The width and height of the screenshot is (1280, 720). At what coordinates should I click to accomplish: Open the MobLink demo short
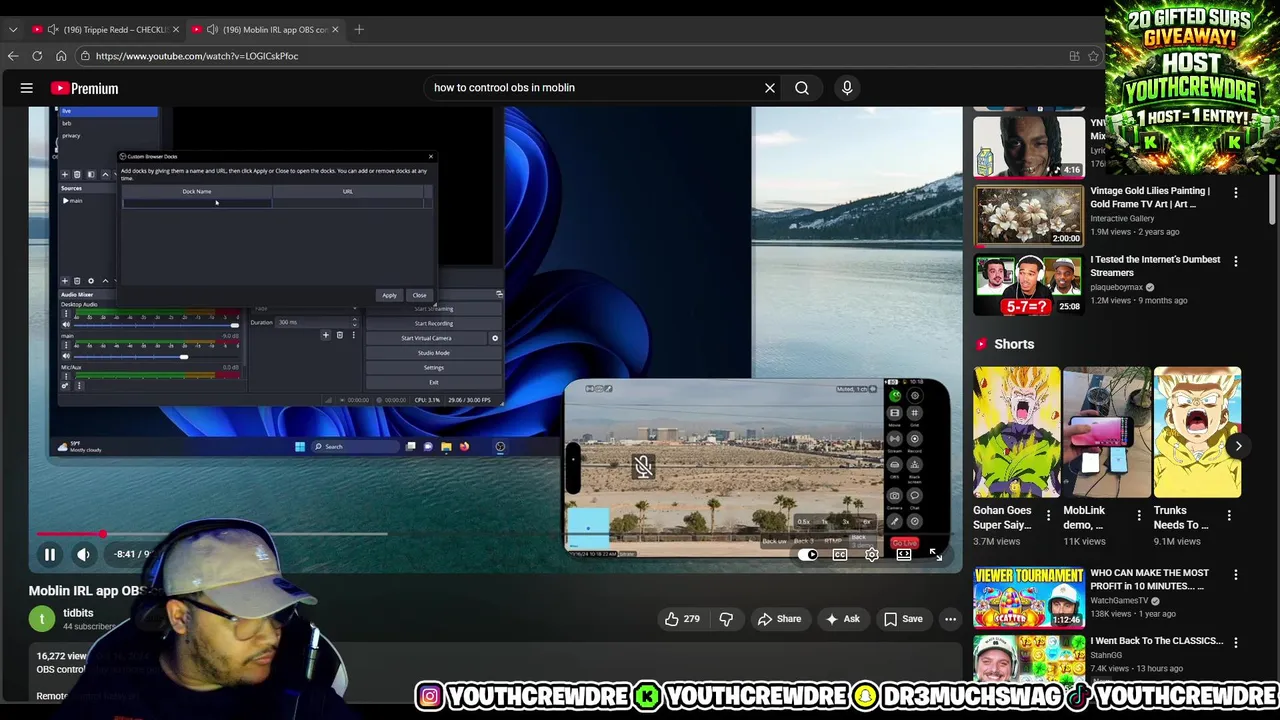point(1107,432)
